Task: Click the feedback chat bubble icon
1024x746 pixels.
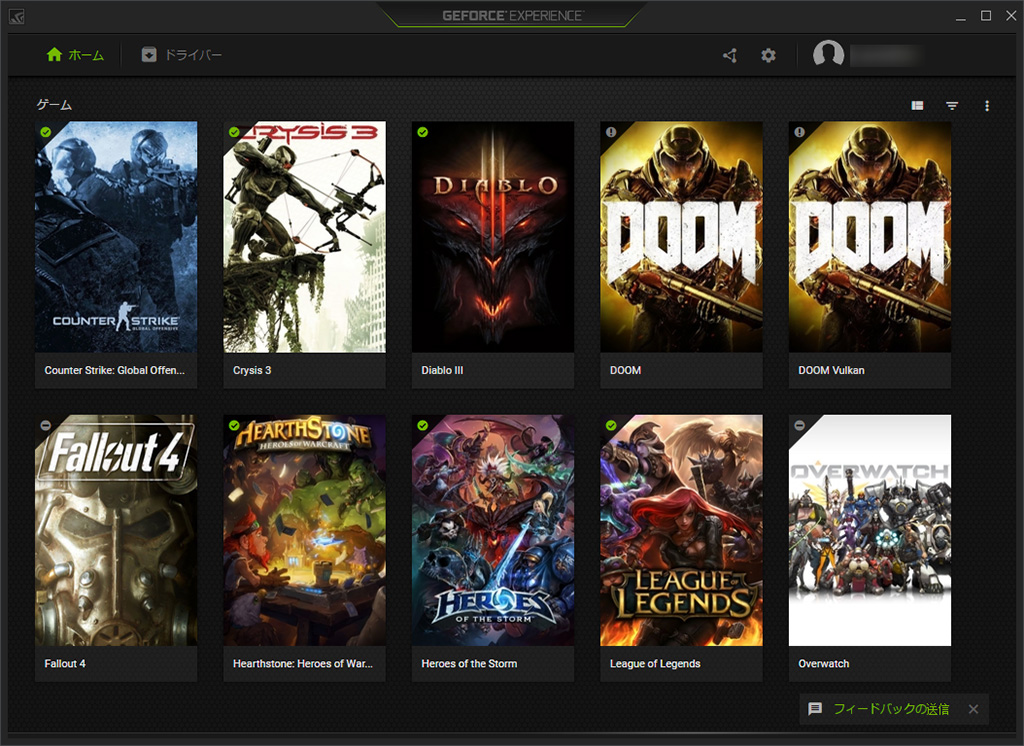Action: tap(815, 709)
